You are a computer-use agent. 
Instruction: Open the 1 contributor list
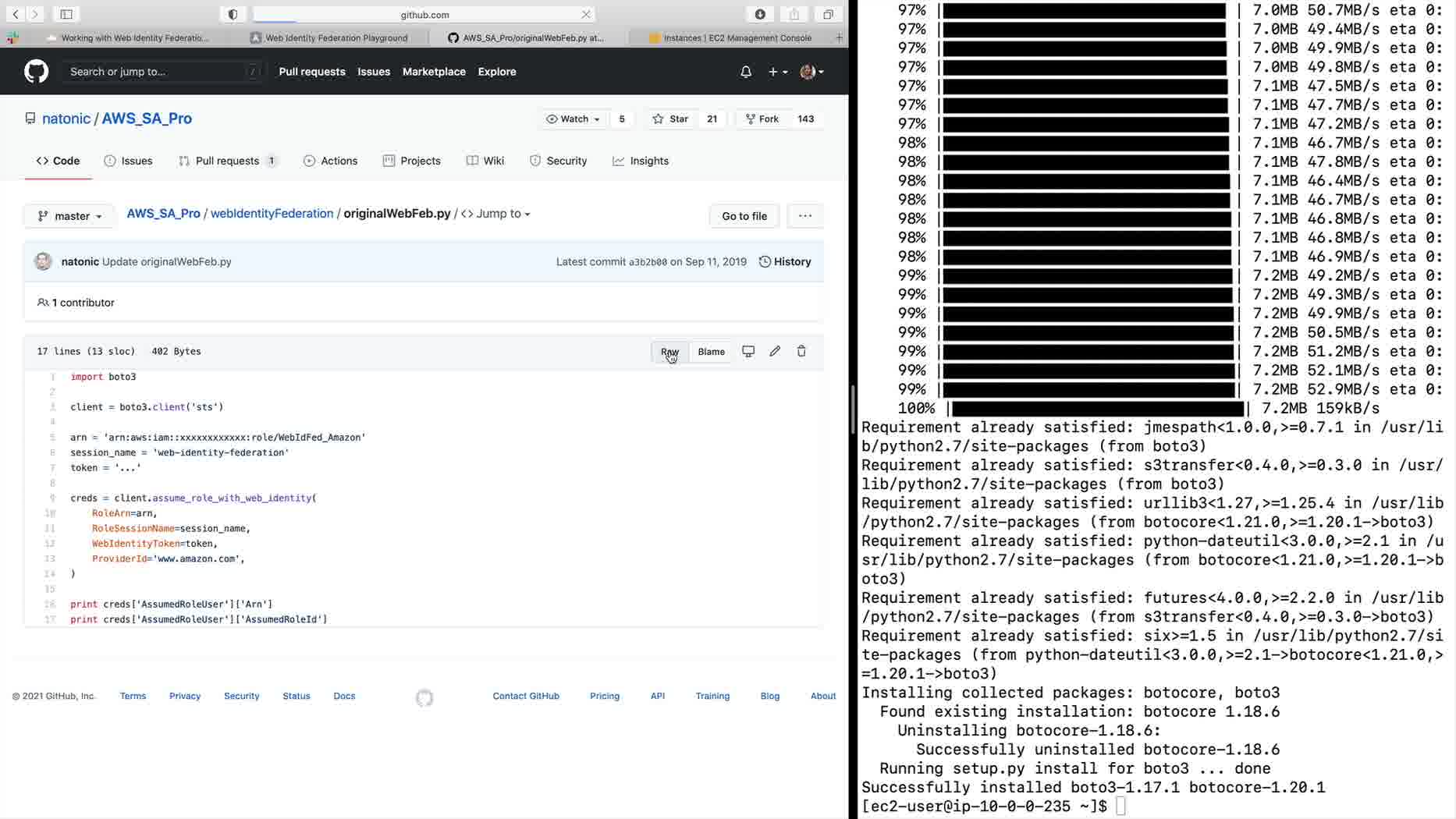point(76,303)
